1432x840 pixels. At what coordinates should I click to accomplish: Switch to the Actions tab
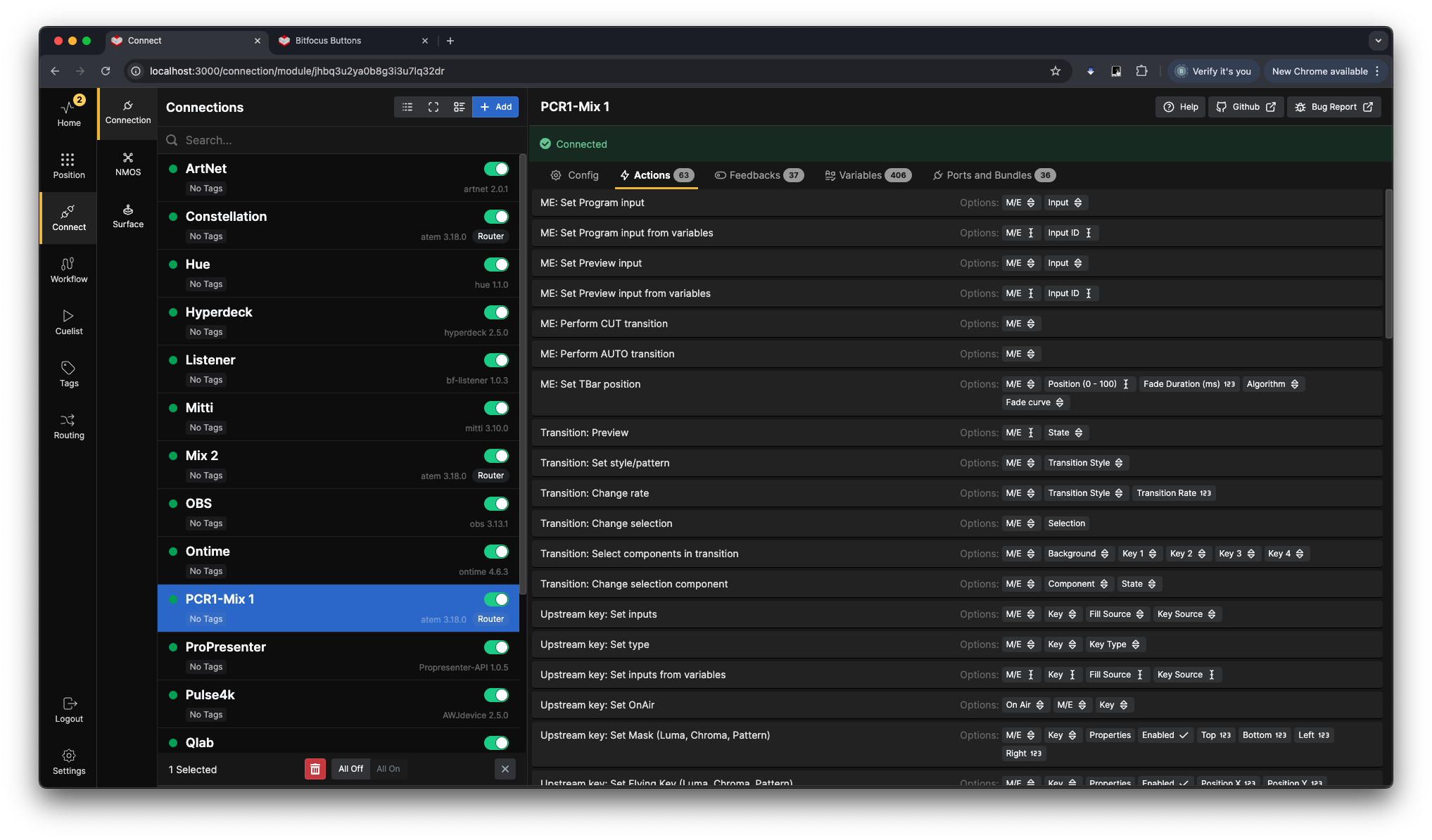657,175
